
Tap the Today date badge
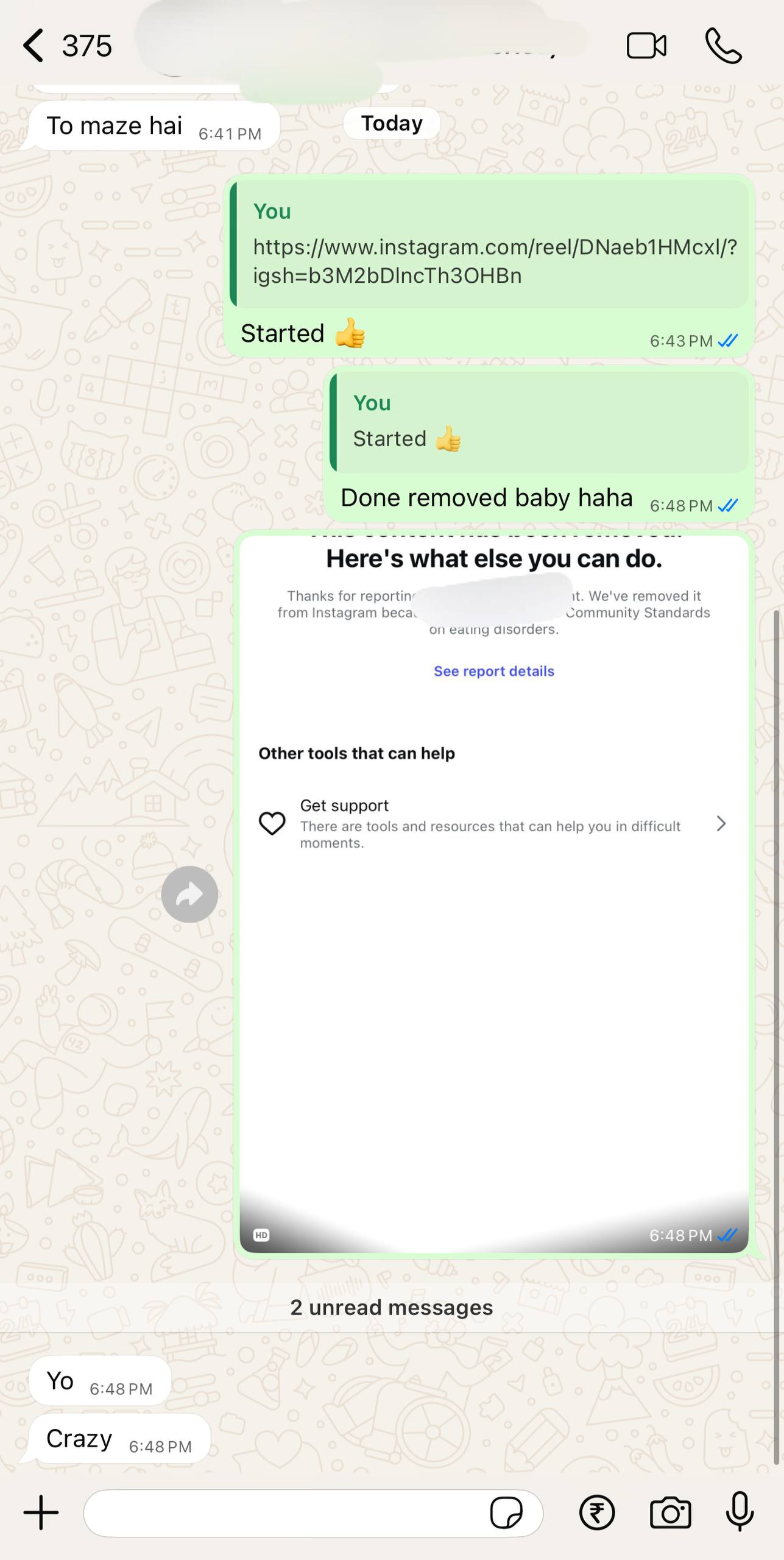(392, 123)
